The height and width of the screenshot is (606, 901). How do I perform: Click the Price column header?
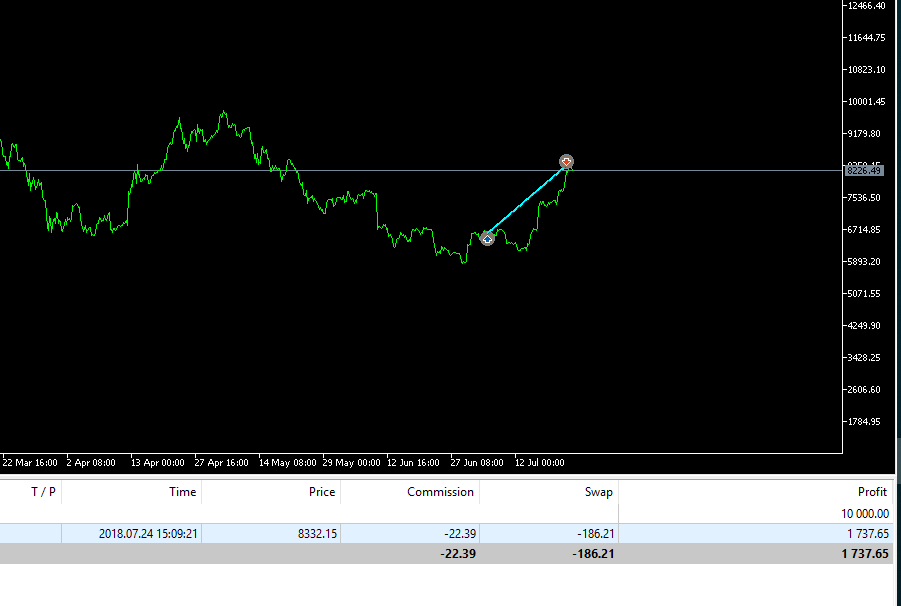321,492
